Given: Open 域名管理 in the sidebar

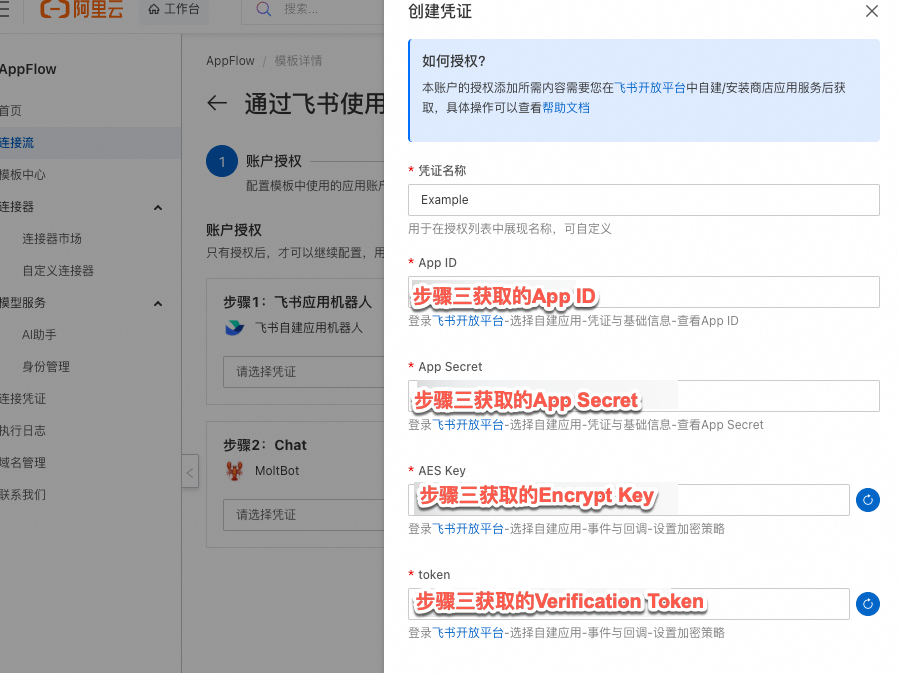Looking at the screenshot, I should pos(22,463).
